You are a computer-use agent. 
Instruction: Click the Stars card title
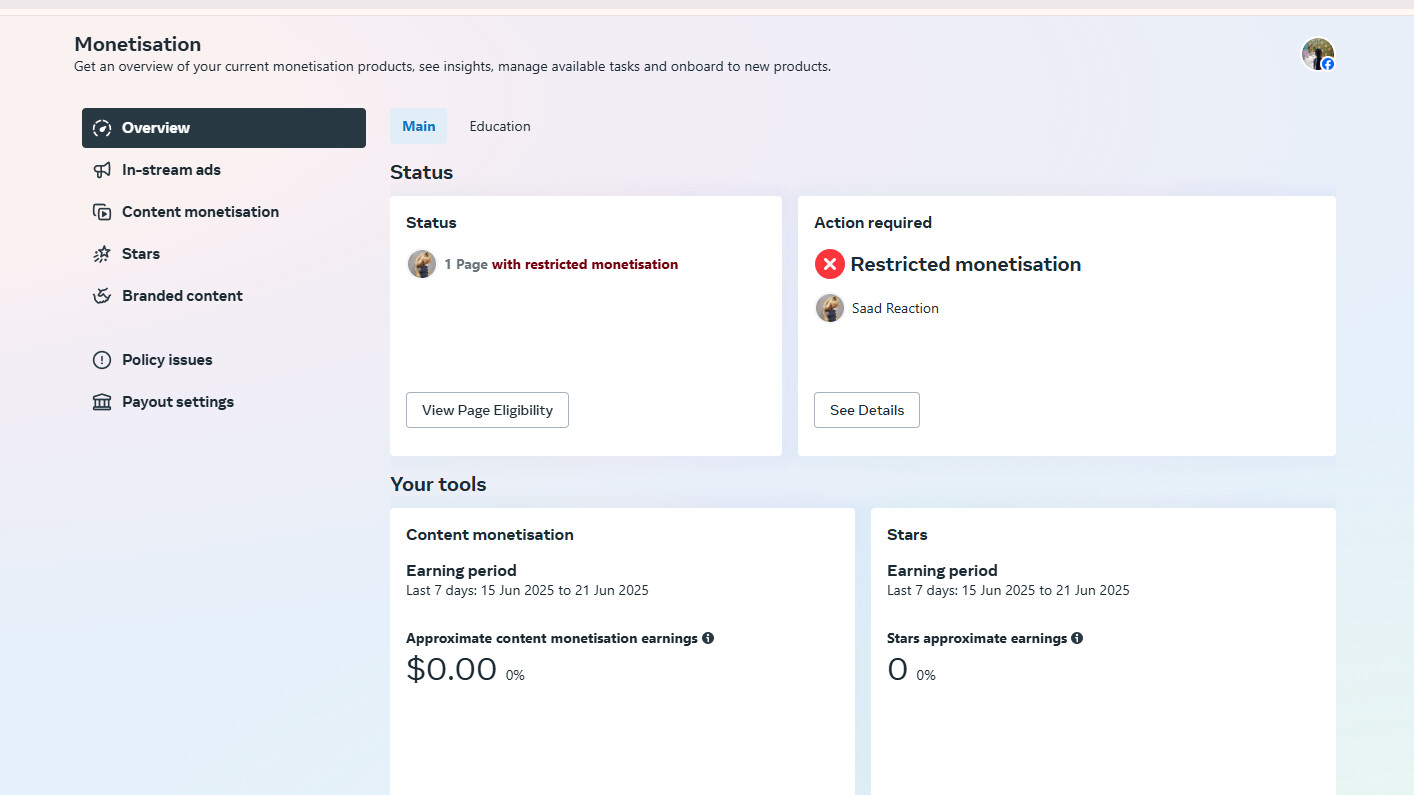pos(907,535)
